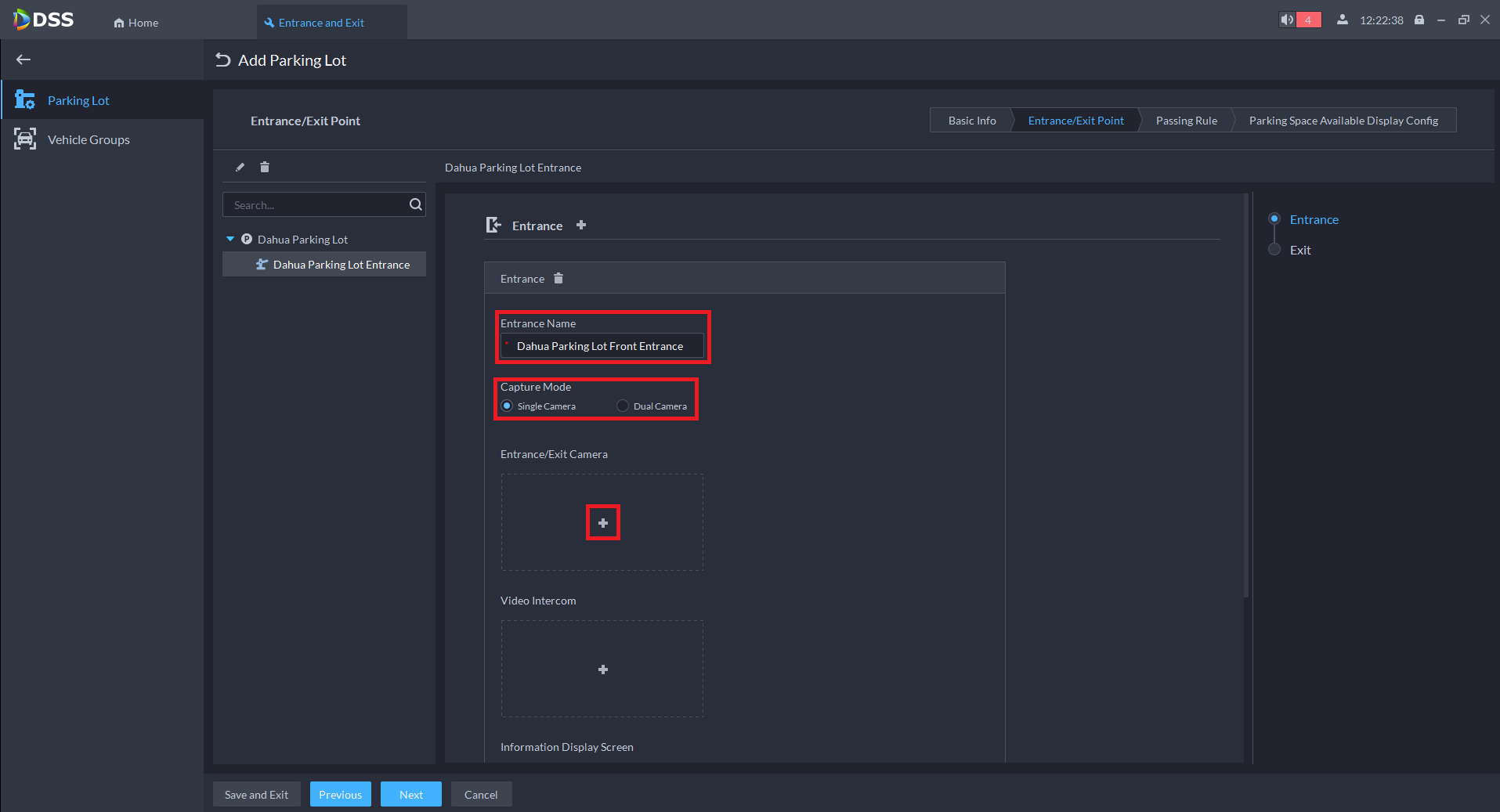Collapse the Dahua Parking Lot tree node
Image resolution: width=1500 pixels, height=812 pixels.
coord(230,239)
